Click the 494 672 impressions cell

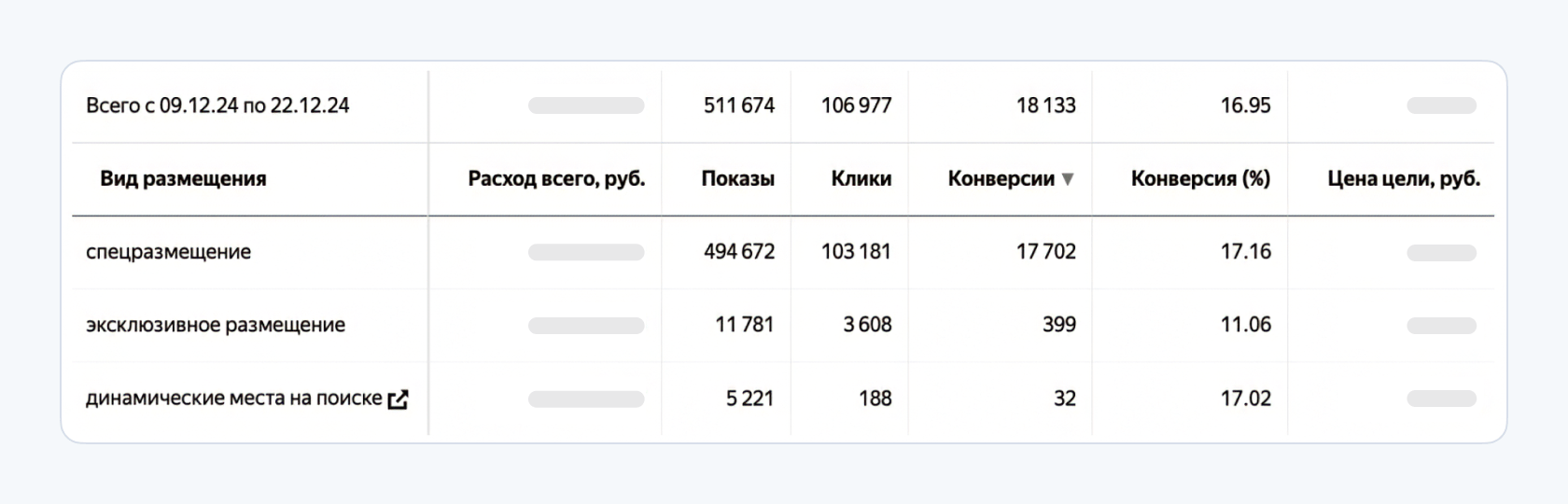pos(739,252)
